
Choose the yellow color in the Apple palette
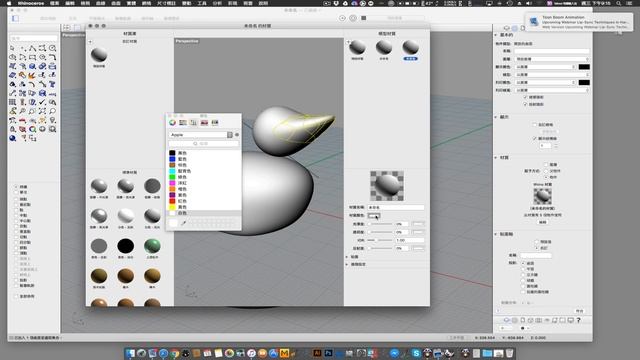click(204, 207)
